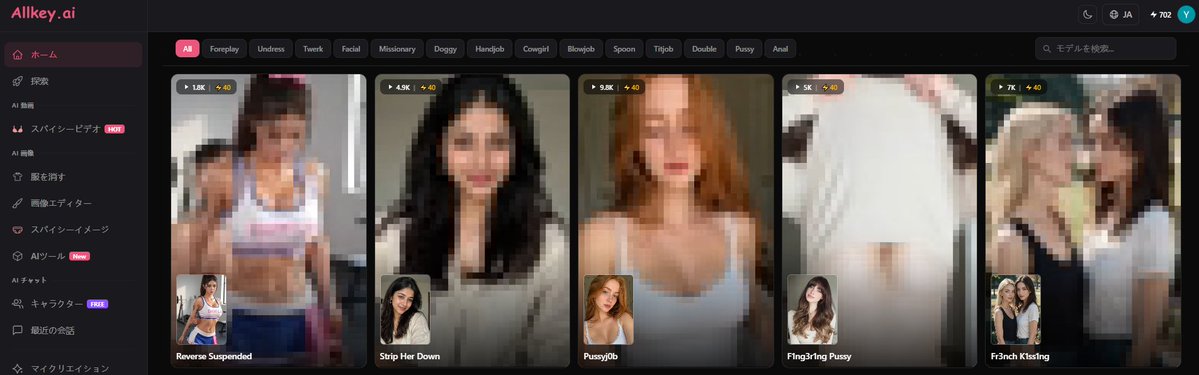Click the play icon beside 7K views
The height and width of the screenshot is (375, 1199).
[1000, 87]
